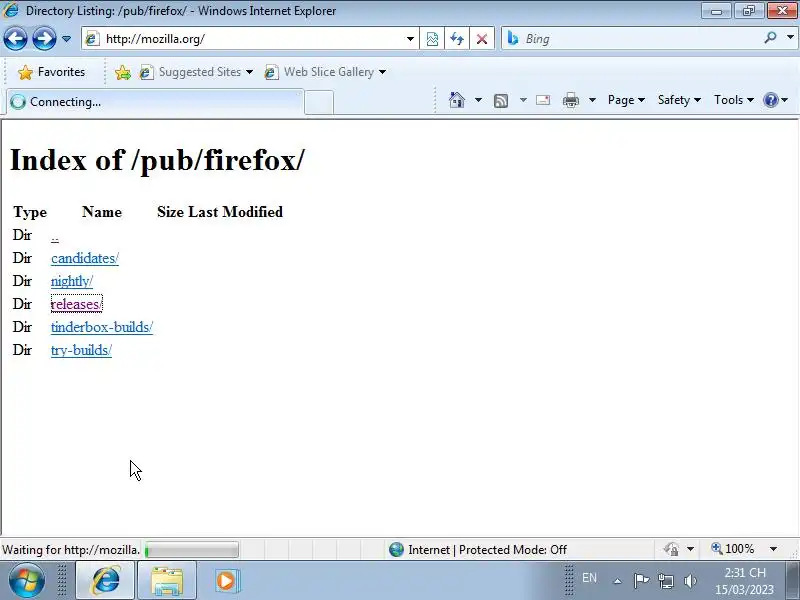Open the releases/ directory link
This screenshot has width=800, height=600.
[x=77, y=304]
